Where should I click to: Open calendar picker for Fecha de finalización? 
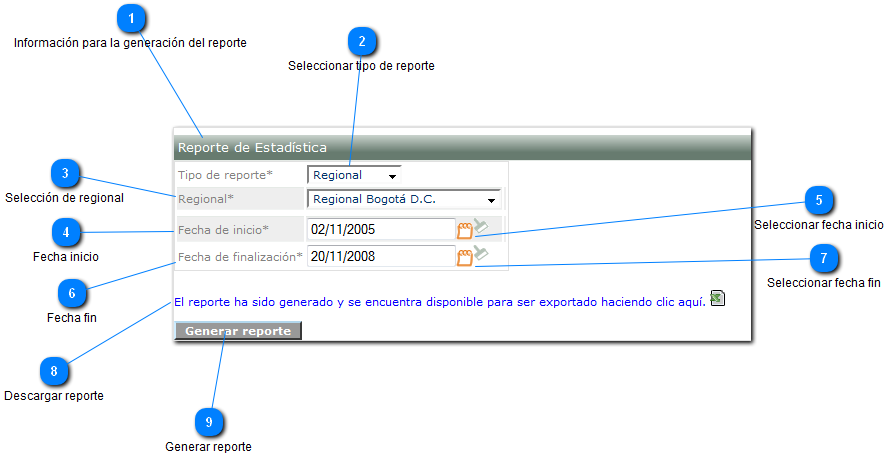[464, 257]
